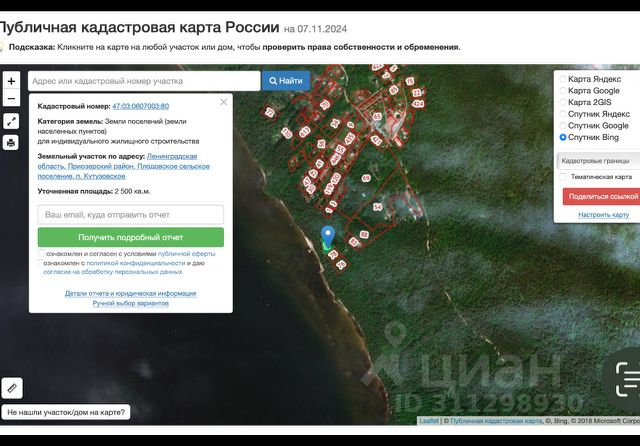
Task: Open the Leaflet attribution link
Action: (429, 421)
